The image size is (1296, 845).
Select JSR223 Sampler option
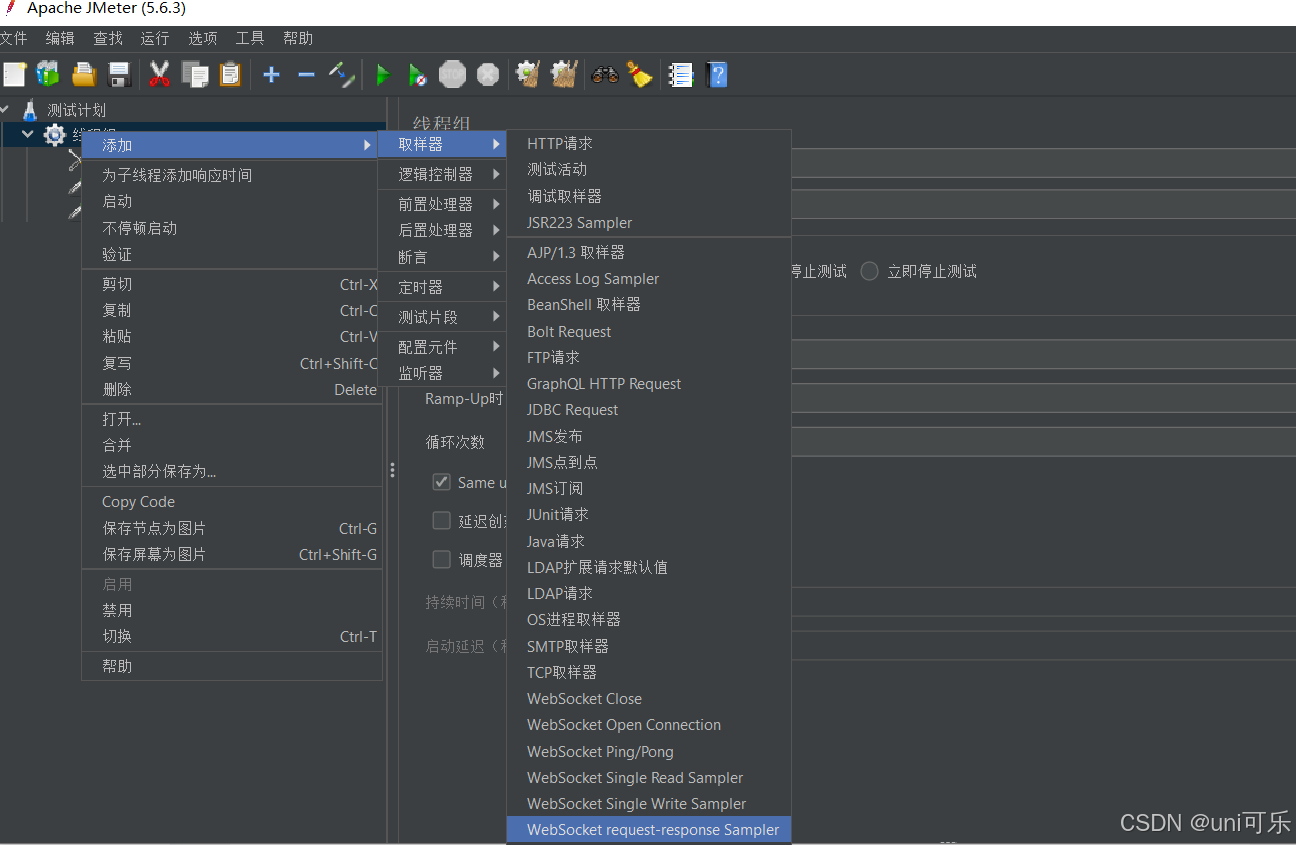[x=649, y=223]
